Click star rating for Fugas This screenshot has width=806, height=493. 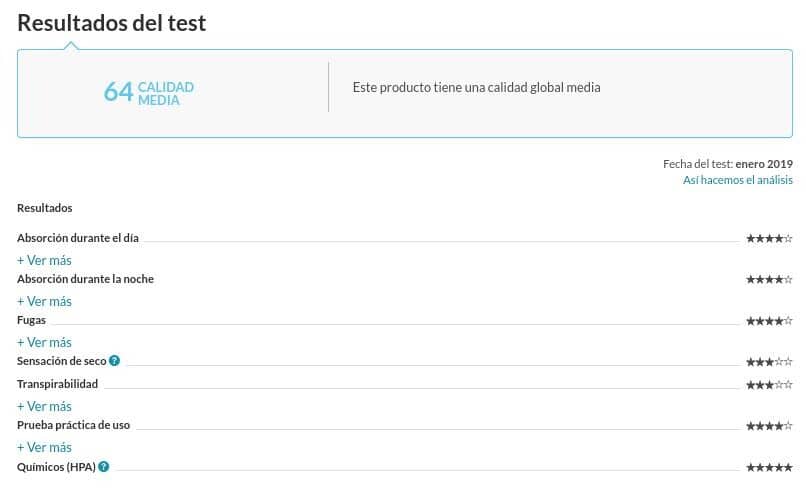[x=770, y=321]
